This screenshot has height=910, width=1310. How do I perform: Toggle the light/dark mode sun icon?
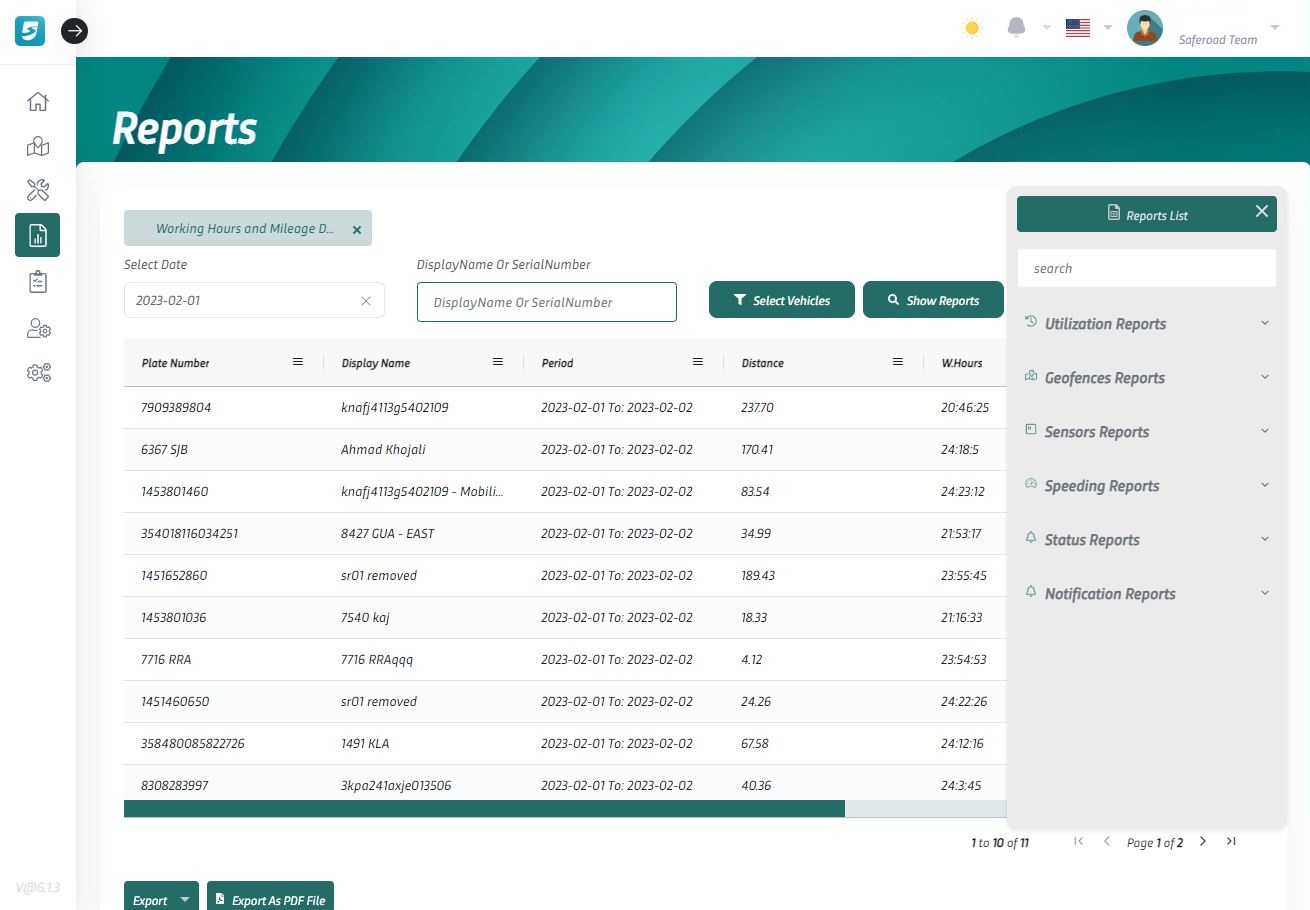(971, 28)
